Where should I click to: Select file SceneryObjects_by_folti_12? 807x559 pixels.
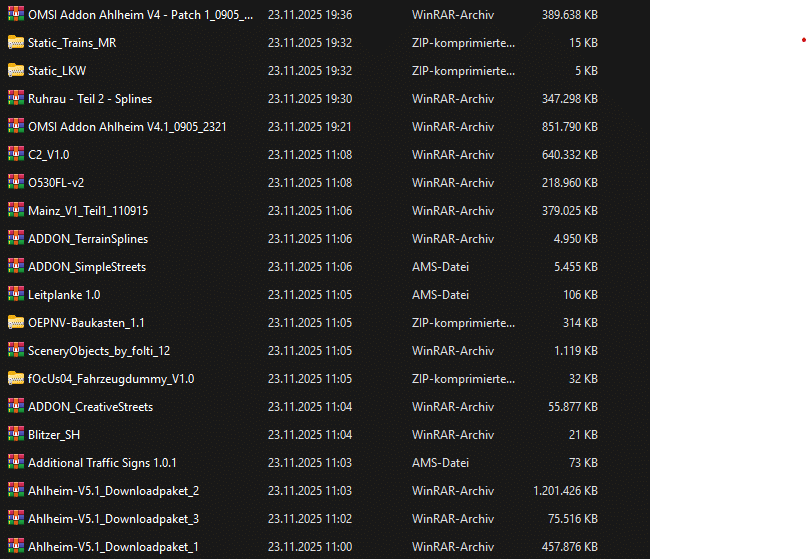[99, 351]
